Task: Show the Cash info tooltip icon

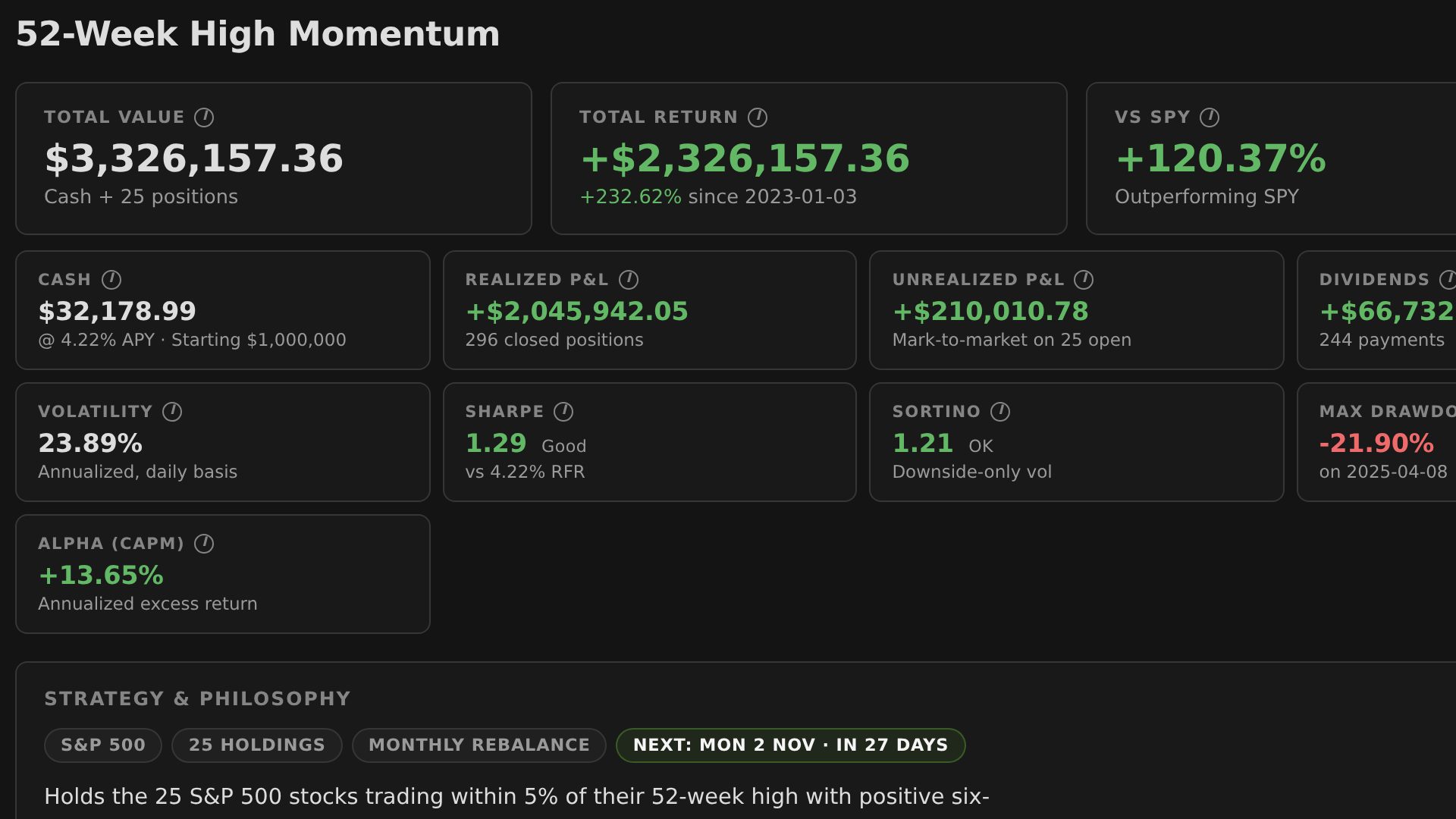Action: (111, 280)
